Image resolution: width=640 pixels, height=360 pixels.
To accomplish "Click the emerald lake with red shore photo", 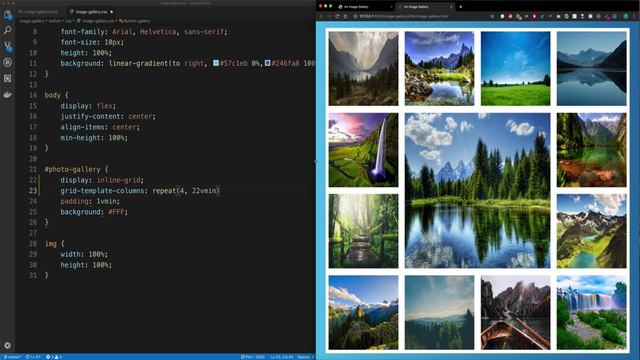I will (x=591, y=150).
